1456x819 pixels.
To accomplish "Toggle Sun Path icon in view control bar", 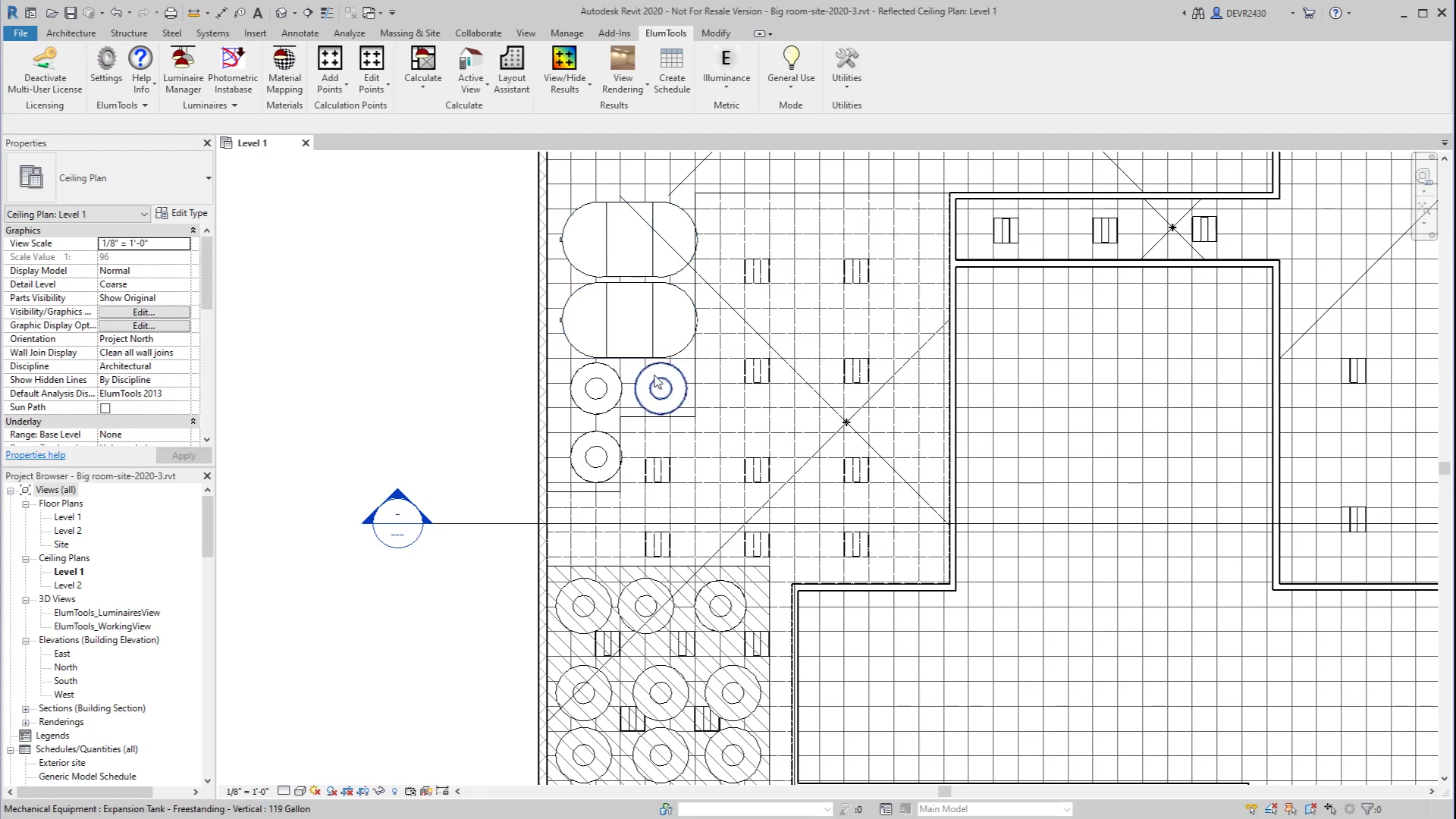I will click(315, 791).
